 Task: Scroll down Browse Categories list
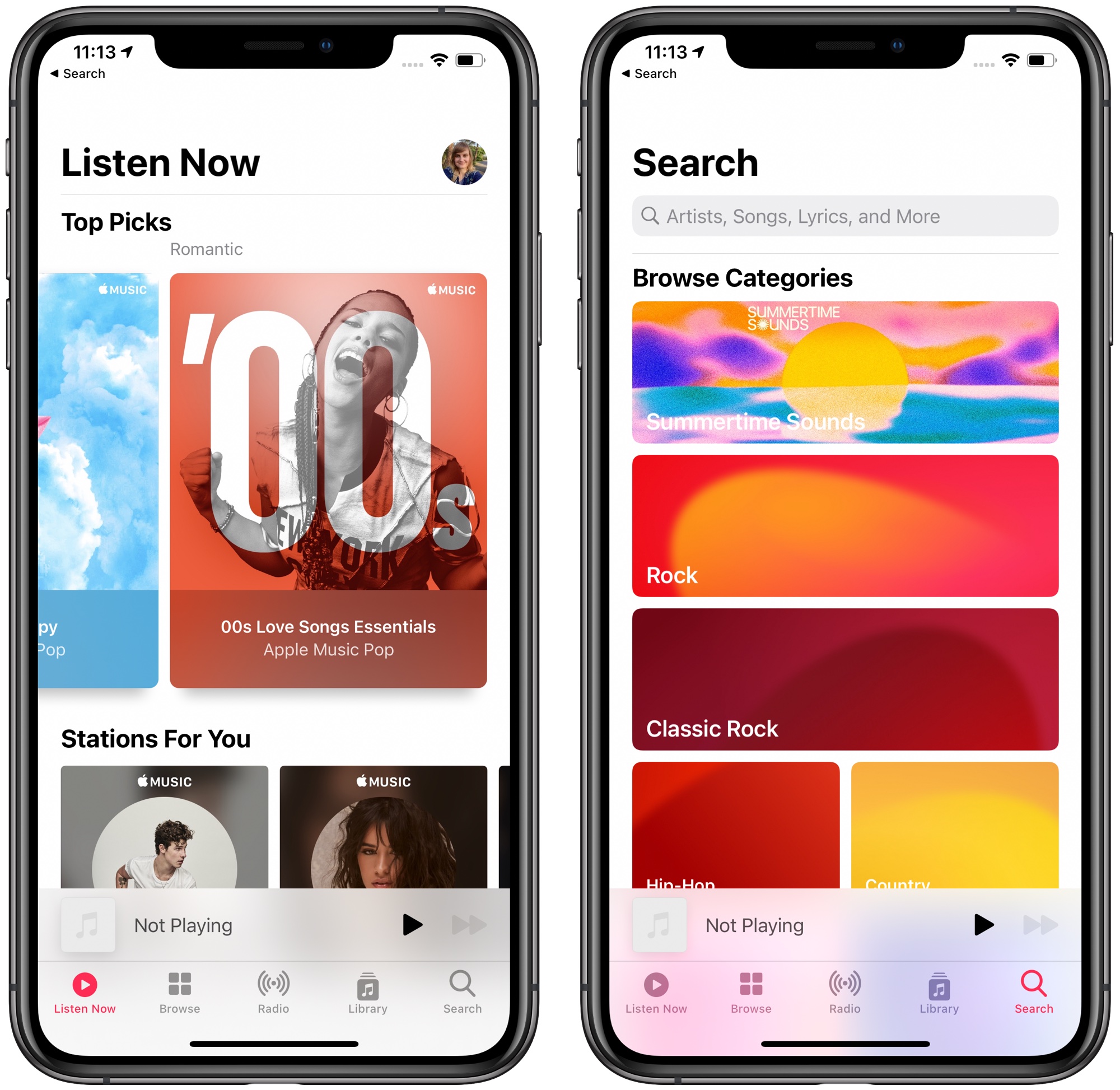point(840,600)
